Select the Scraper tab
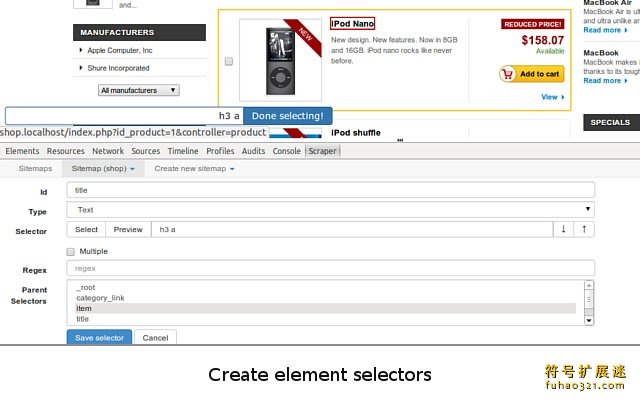Viewport: 640px width, 400px height. pyautogui.click(x=322, y=151)
